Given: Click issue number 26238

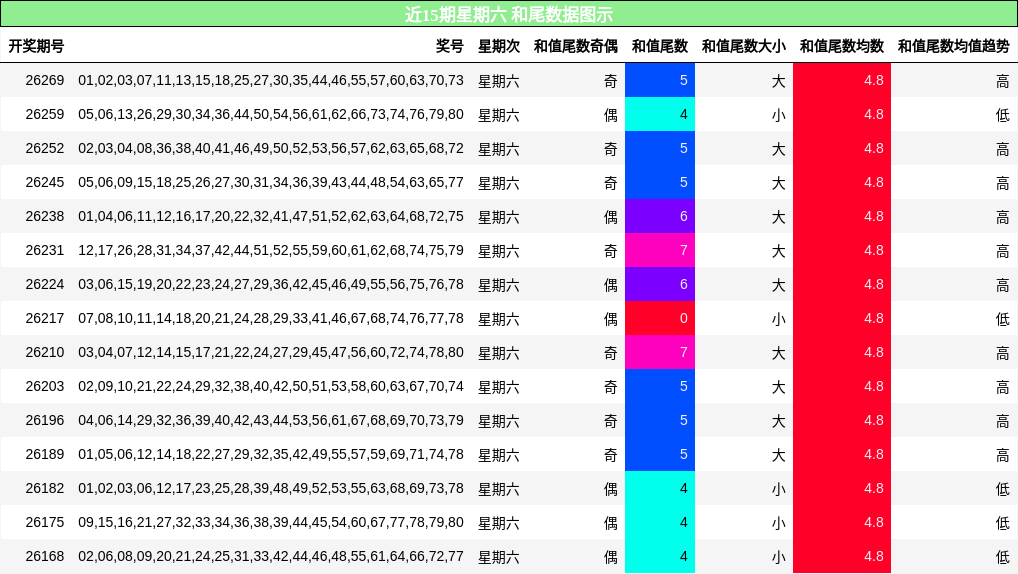Looking at the screenshot, I should (x=45, y=216).
